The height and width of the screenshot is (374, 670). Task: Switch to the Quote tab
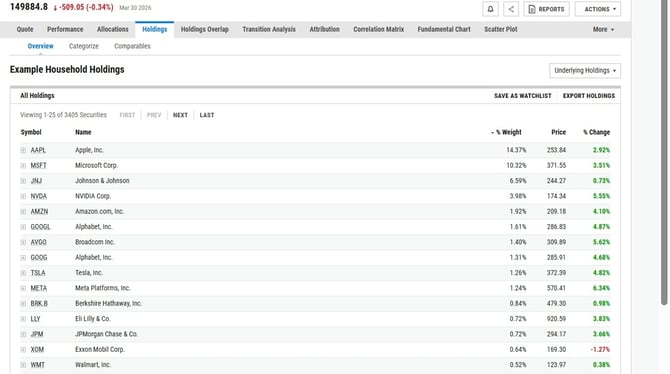pyautogui.click(x=25, y=29)
